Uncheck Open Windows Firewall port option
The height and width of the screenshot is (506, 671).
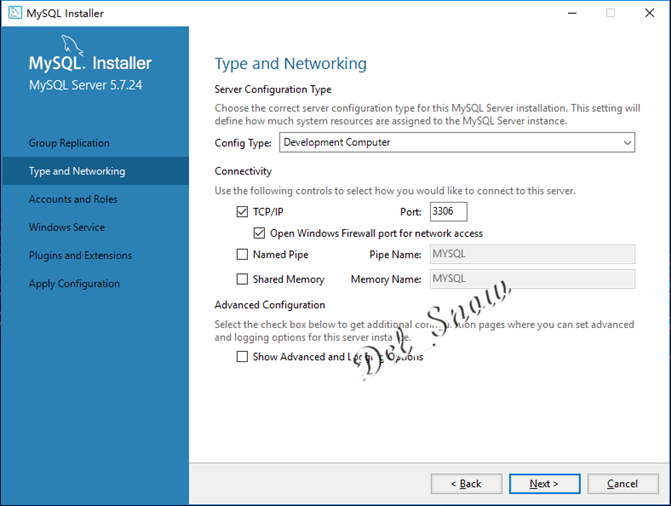259,233
